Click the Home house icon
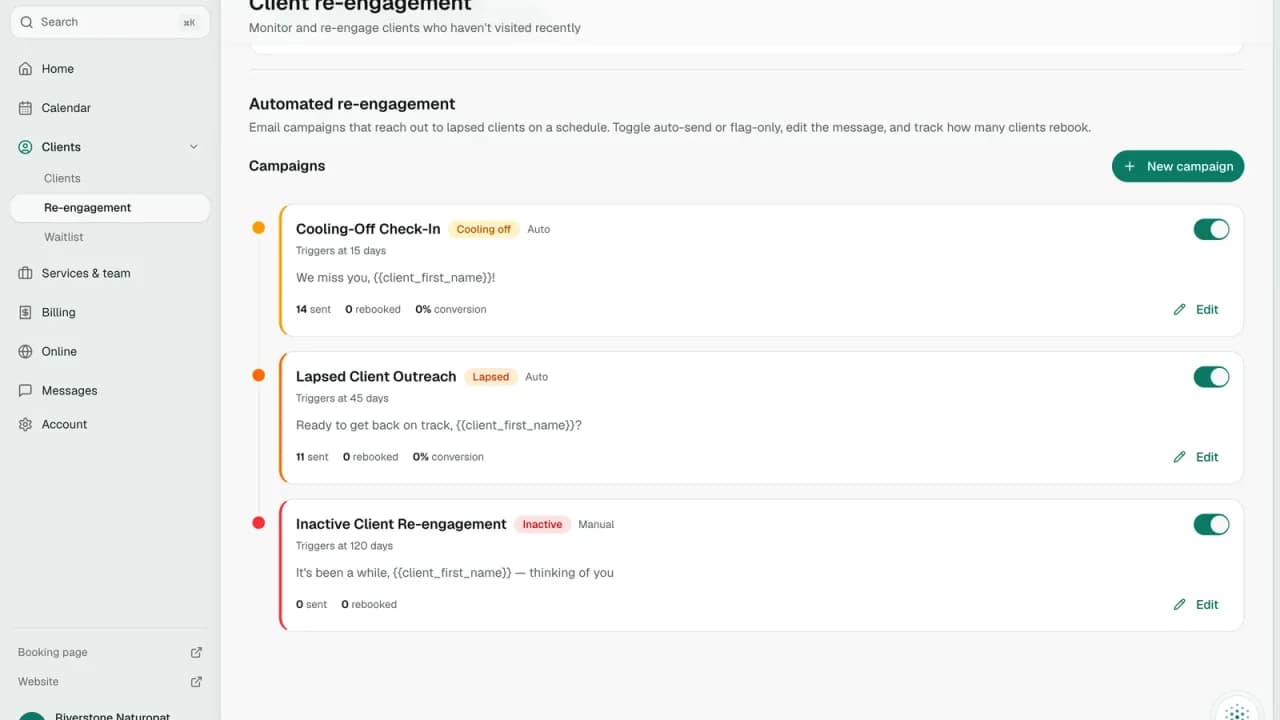This screenshot has width=1280, height=720. click(25, 69)
